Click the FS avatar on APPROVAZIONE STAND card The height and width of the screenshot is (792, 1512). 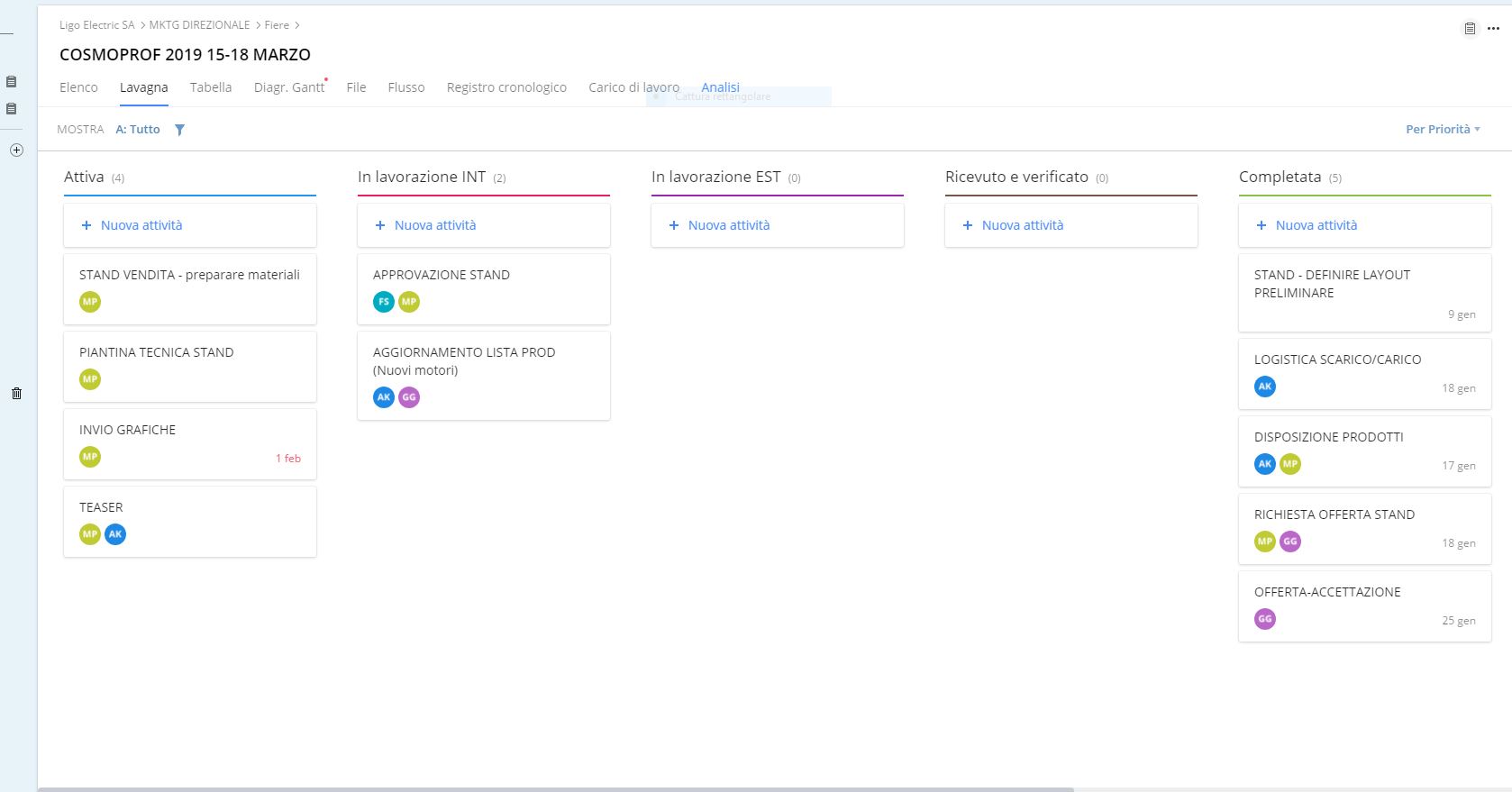pos(384,302)
